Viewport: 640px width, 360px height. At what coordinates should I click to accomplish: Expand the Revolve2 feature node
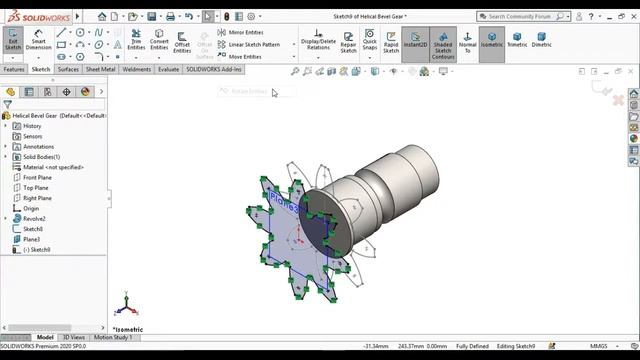coord(6,218)
